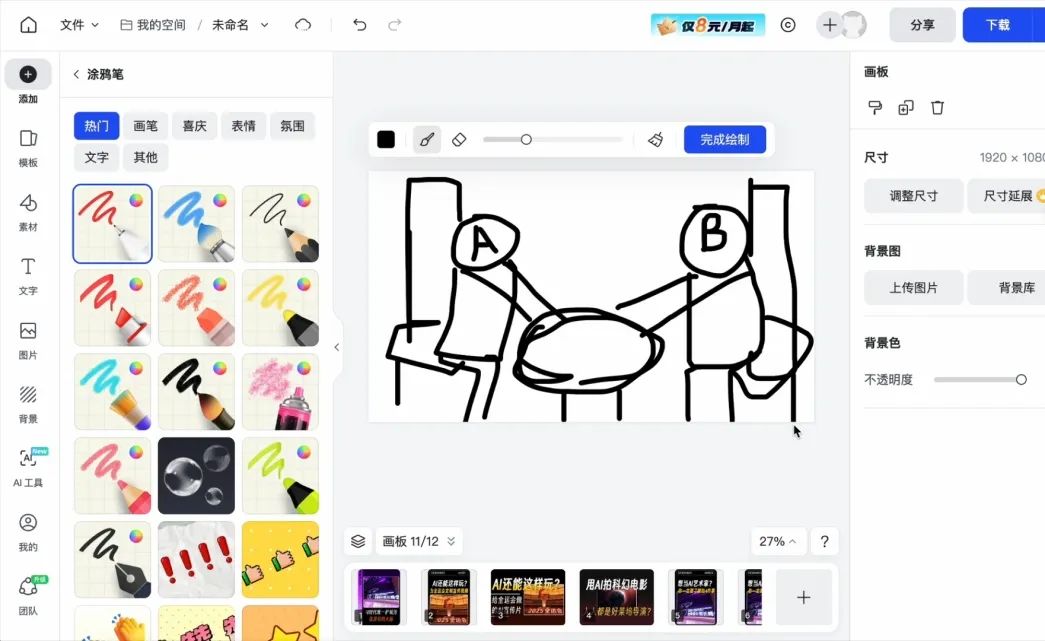The image size is (1045, 641).
Task: Clear the drawing with the broom icon
Action: pyautogui.click(x=655, y=139)
